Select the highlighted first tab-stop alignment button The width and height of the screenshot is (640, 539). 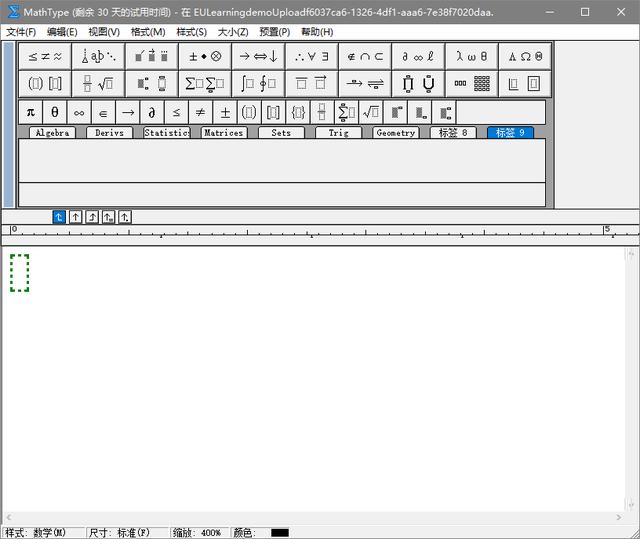(59, 217)
